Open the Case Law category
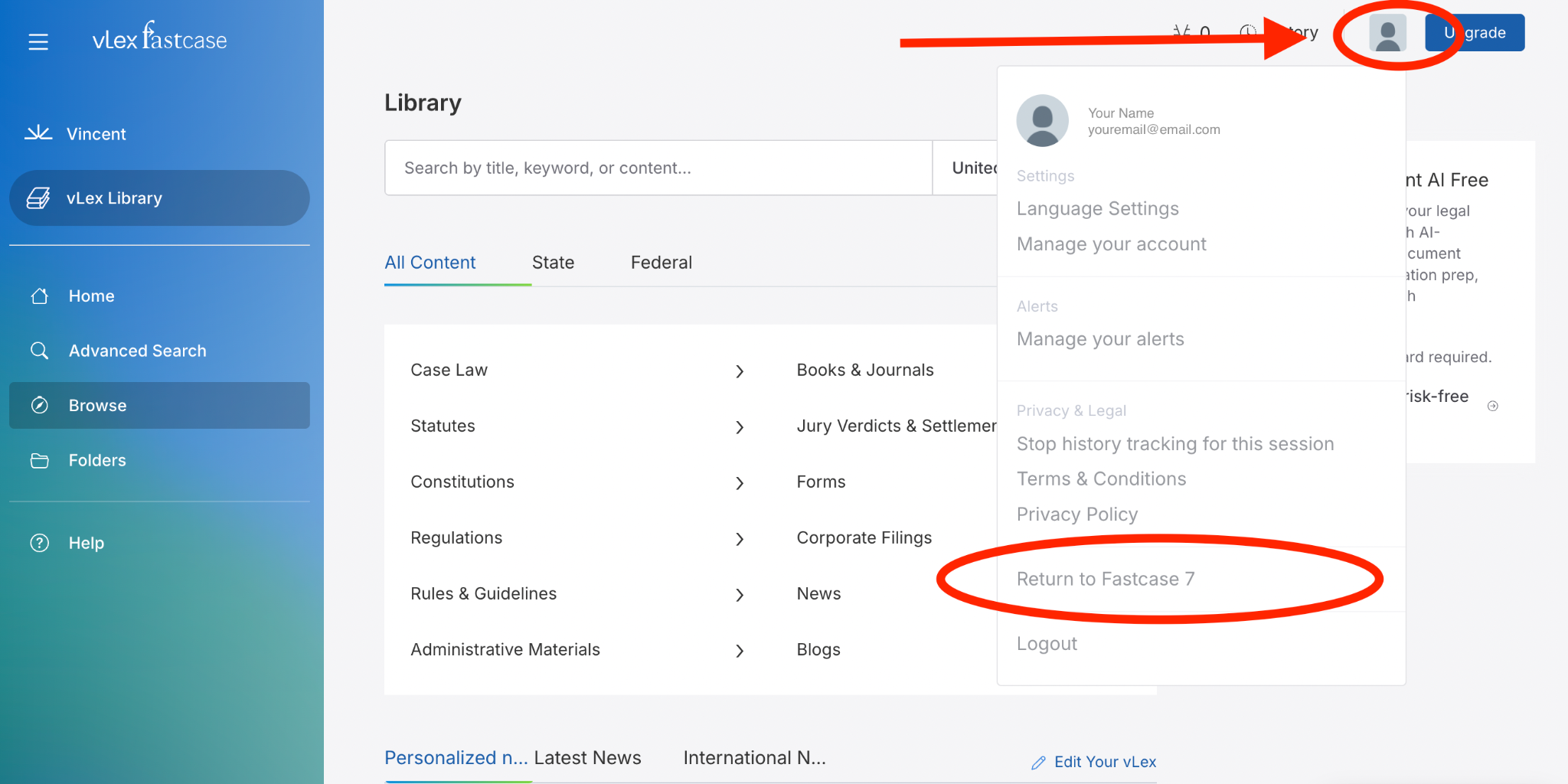 point(449,370)
